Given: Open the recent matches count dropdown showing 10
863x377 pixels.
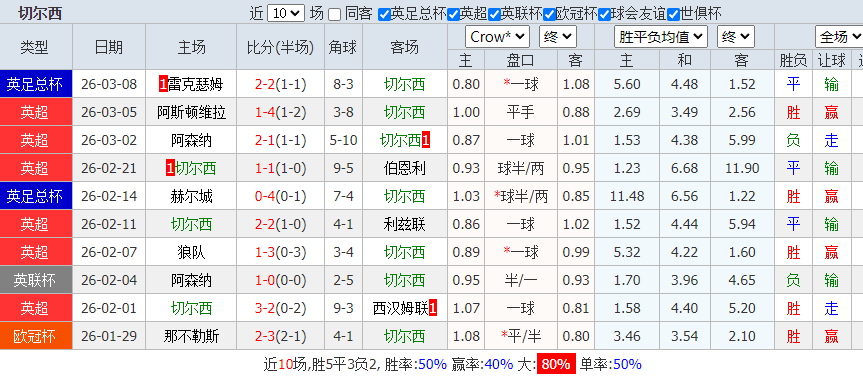Looking at the screenshot, I should pyautogui.click(x=286, y=13).
